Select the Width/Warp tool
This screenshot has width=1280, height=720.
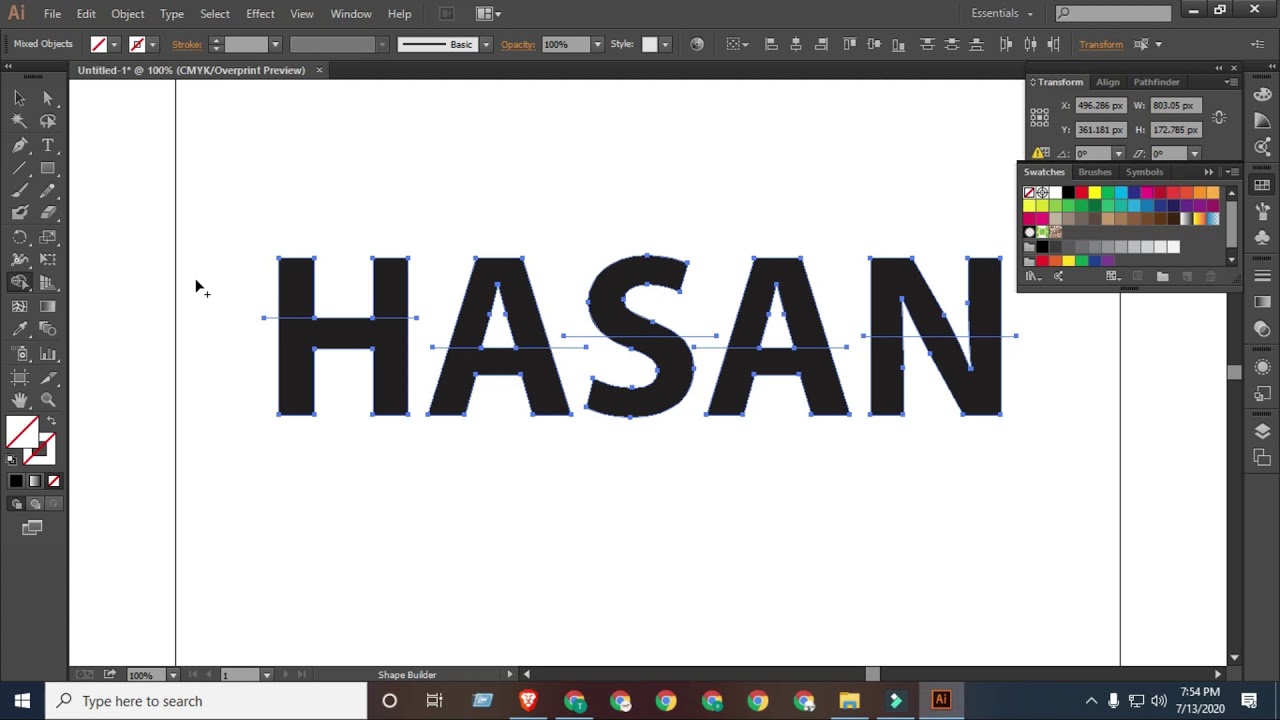[19, 260]
